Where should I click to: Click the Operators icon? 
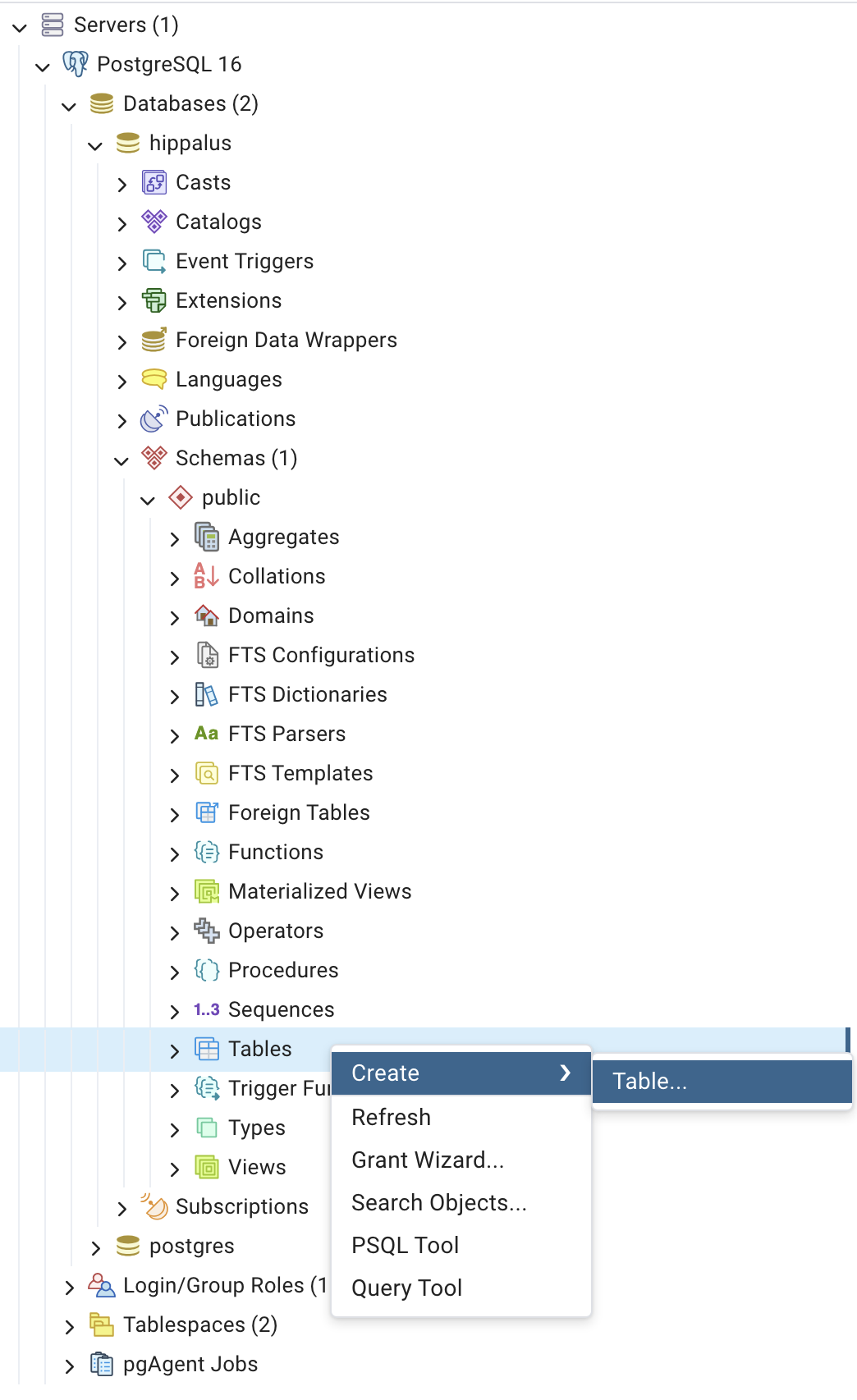(x=207, y=931)
